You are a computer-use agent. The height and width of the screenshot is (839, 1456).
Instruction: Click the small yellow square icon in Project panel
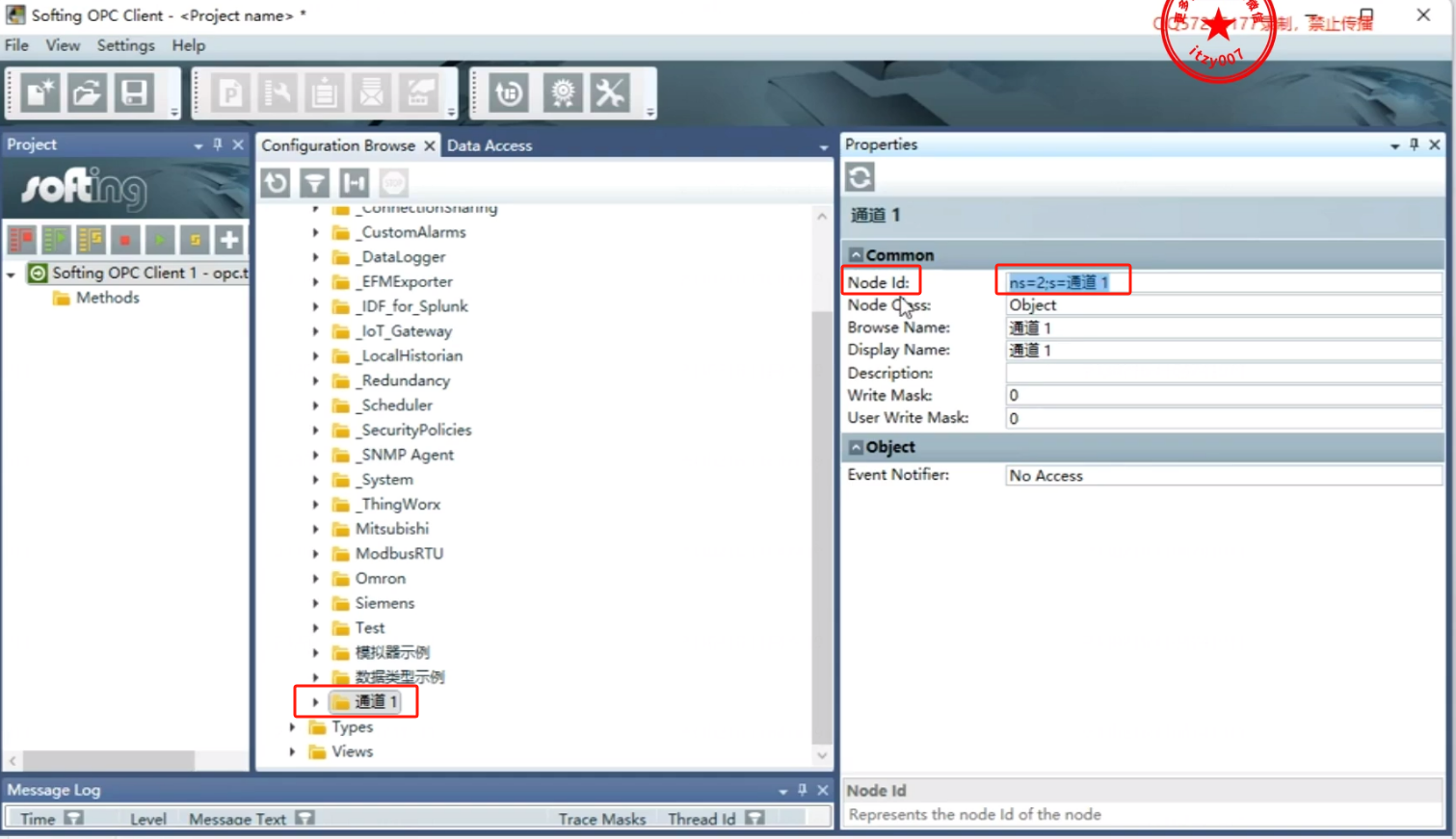point(195,239)
